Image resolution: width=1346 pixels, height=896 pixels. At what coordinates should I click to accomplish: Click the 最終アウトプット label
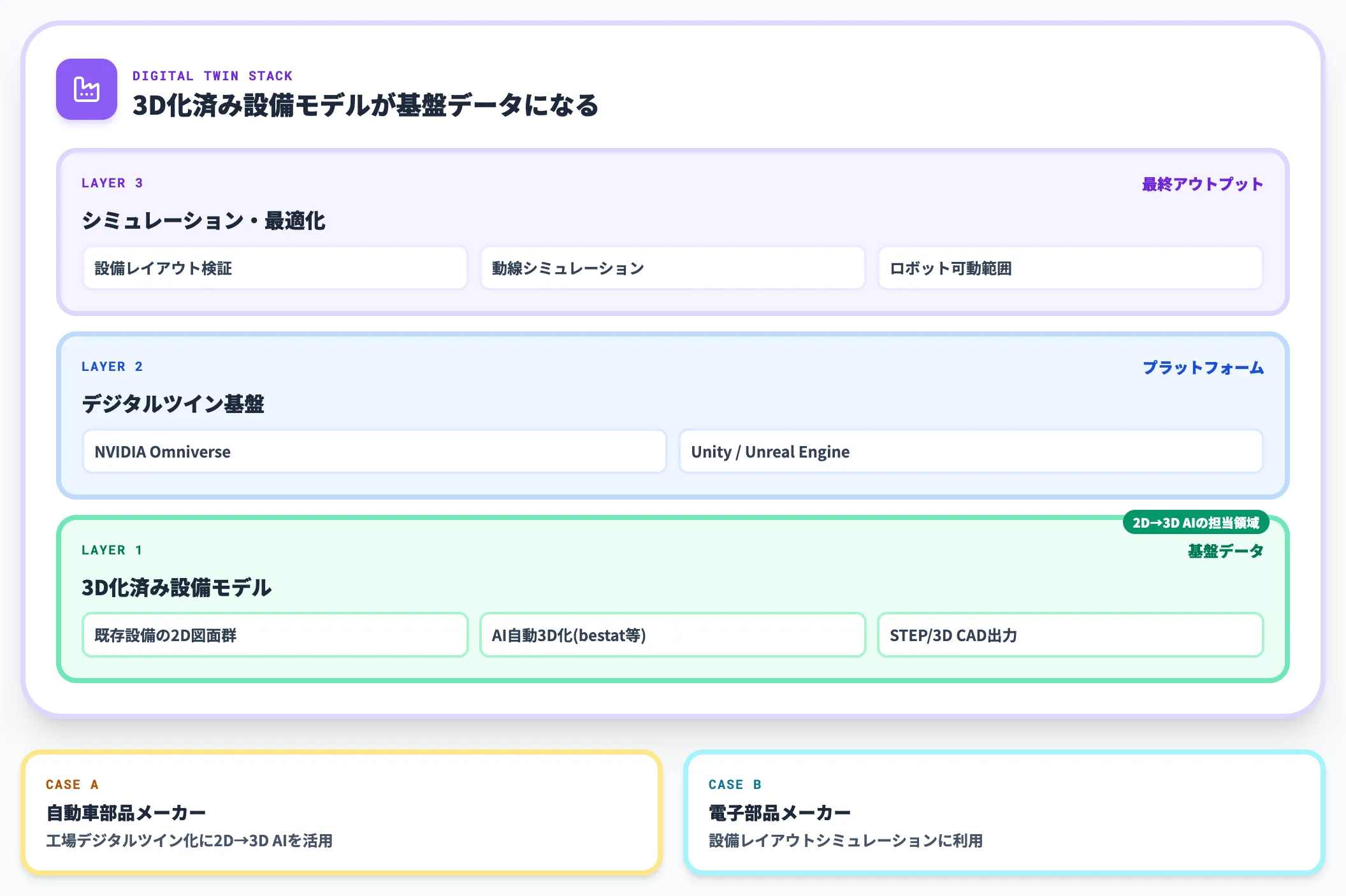[x=1203, y=184]
